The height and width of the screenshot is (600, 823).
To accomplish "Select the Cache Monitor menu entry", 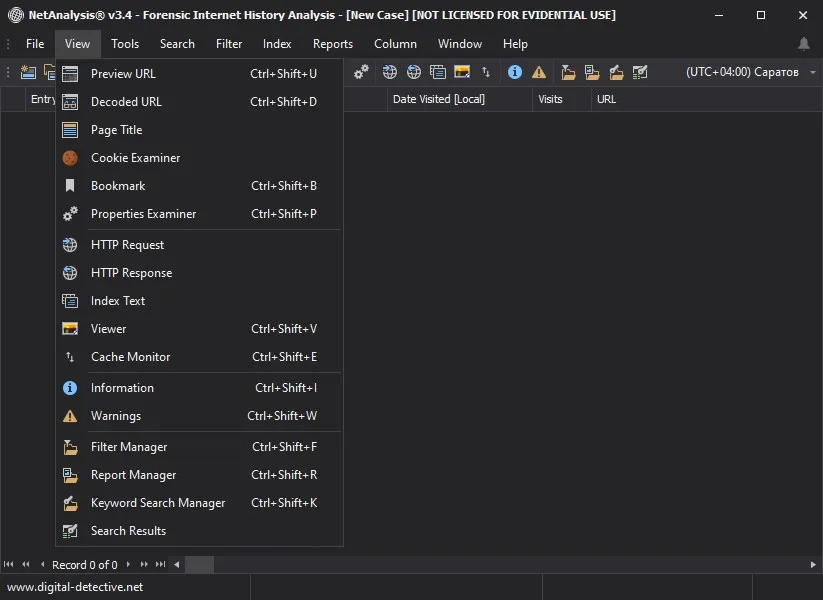I will pyautogui.click(x=199, y=357).
